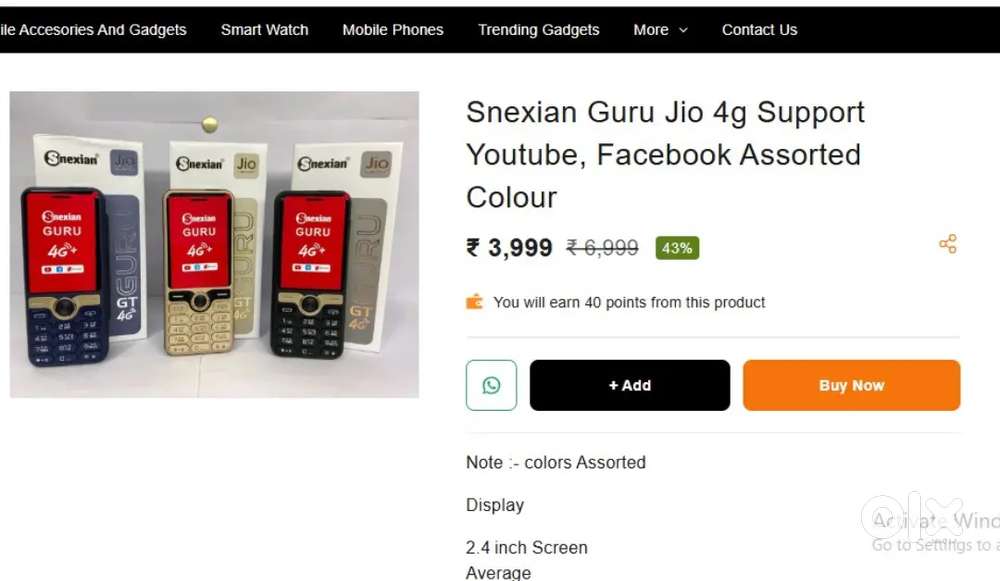Expand the More menu chevron
The image size is (1000, 581).
(x=683, y=30)
